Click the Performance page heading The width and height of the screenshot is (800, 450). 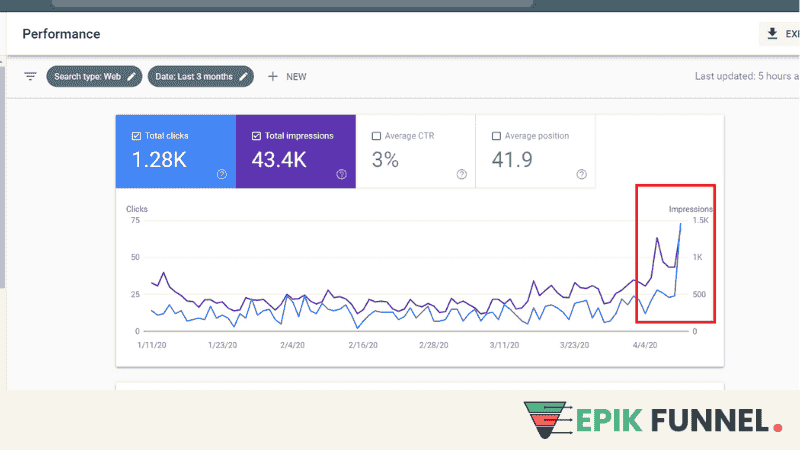point(61,34)
